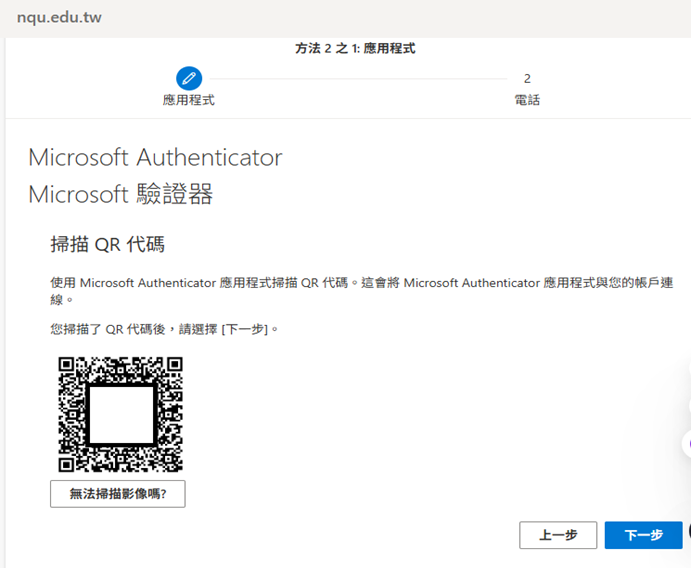Click the Microsoft Authenticator heading
This screenshot has width=691, height=568.
point(155,158)
